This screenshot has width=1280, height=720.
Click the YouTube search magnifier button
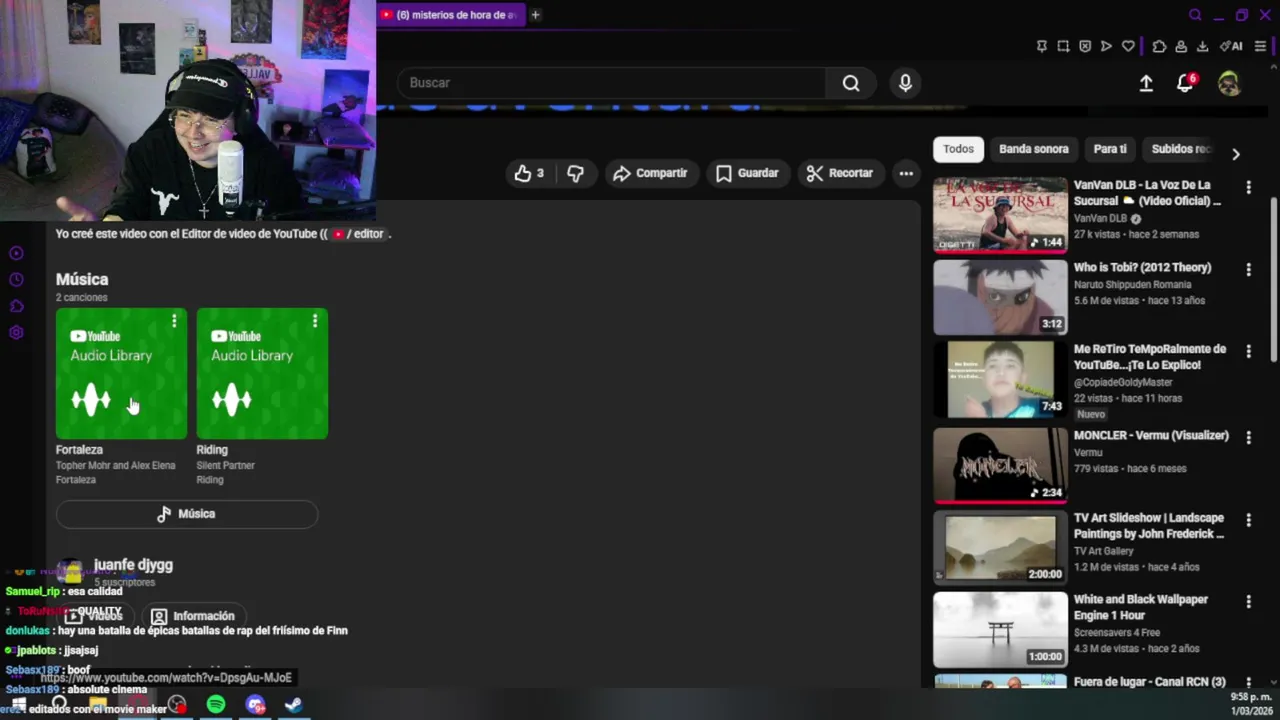point(851,83)
